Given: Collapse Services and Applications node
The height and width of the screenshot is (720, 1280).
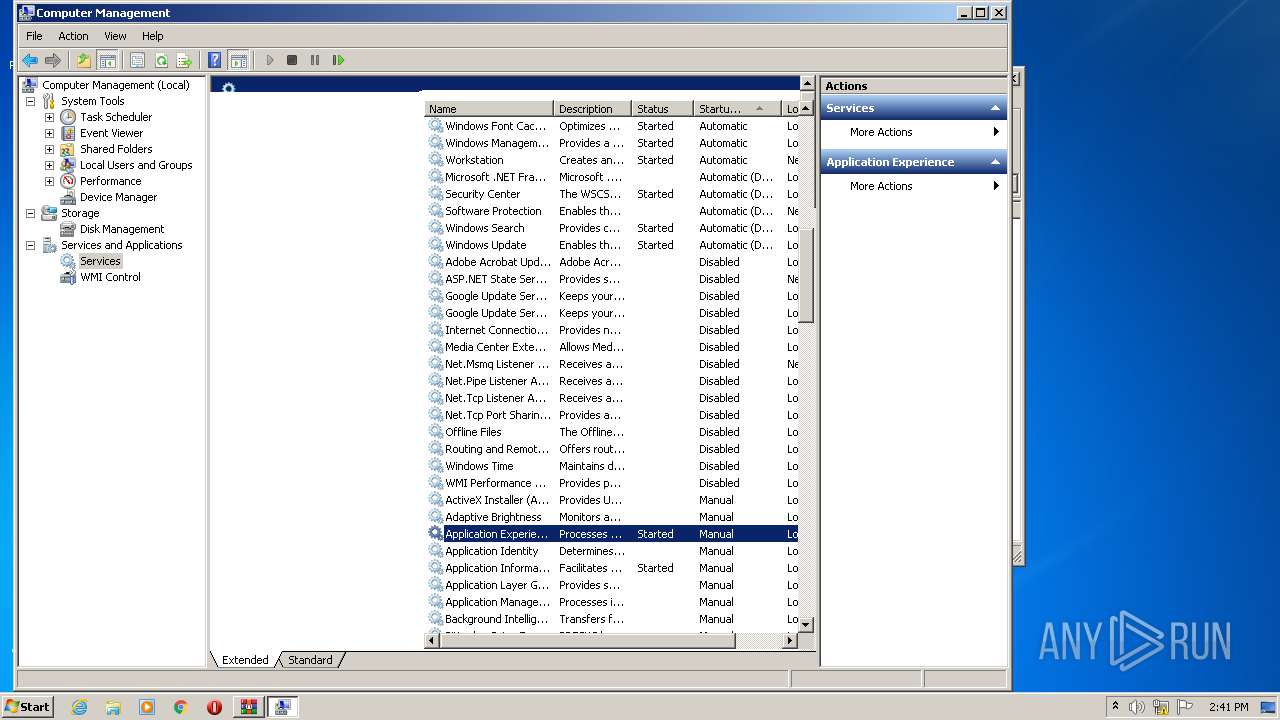Looking at the screenshot, I should click(30, 245).
